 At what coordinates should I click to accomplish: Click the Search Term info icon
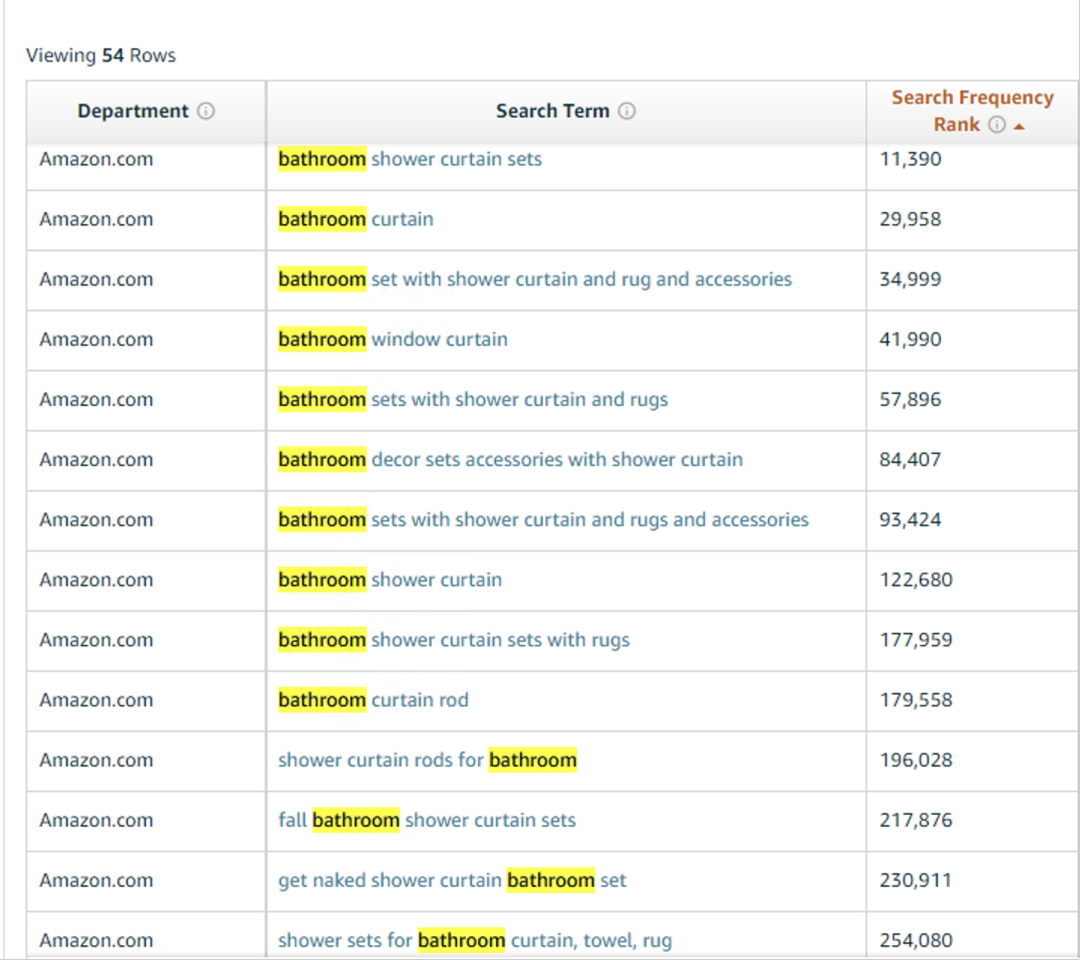click(x=627, y=111)
